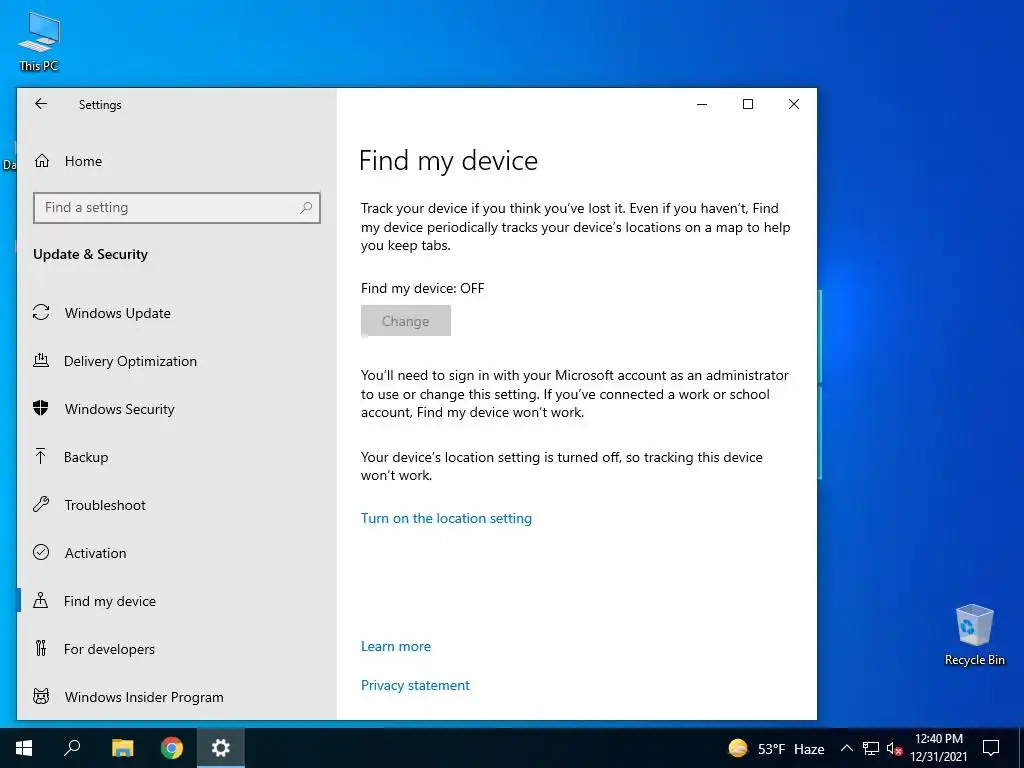This screenshot has height=768, width=1024.
Task: Open File Explorer from taskbar
Action: pyautogui.click(x=122, y=748)
